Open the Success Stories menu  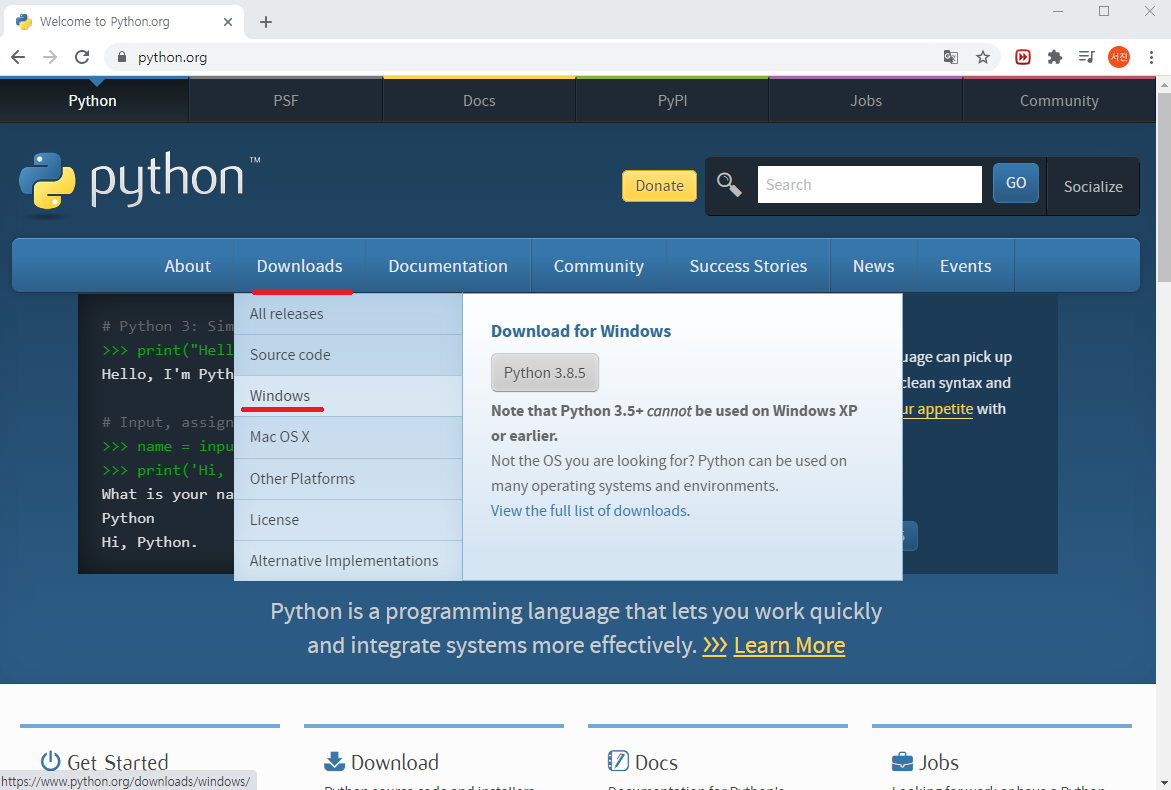(748, 266)
